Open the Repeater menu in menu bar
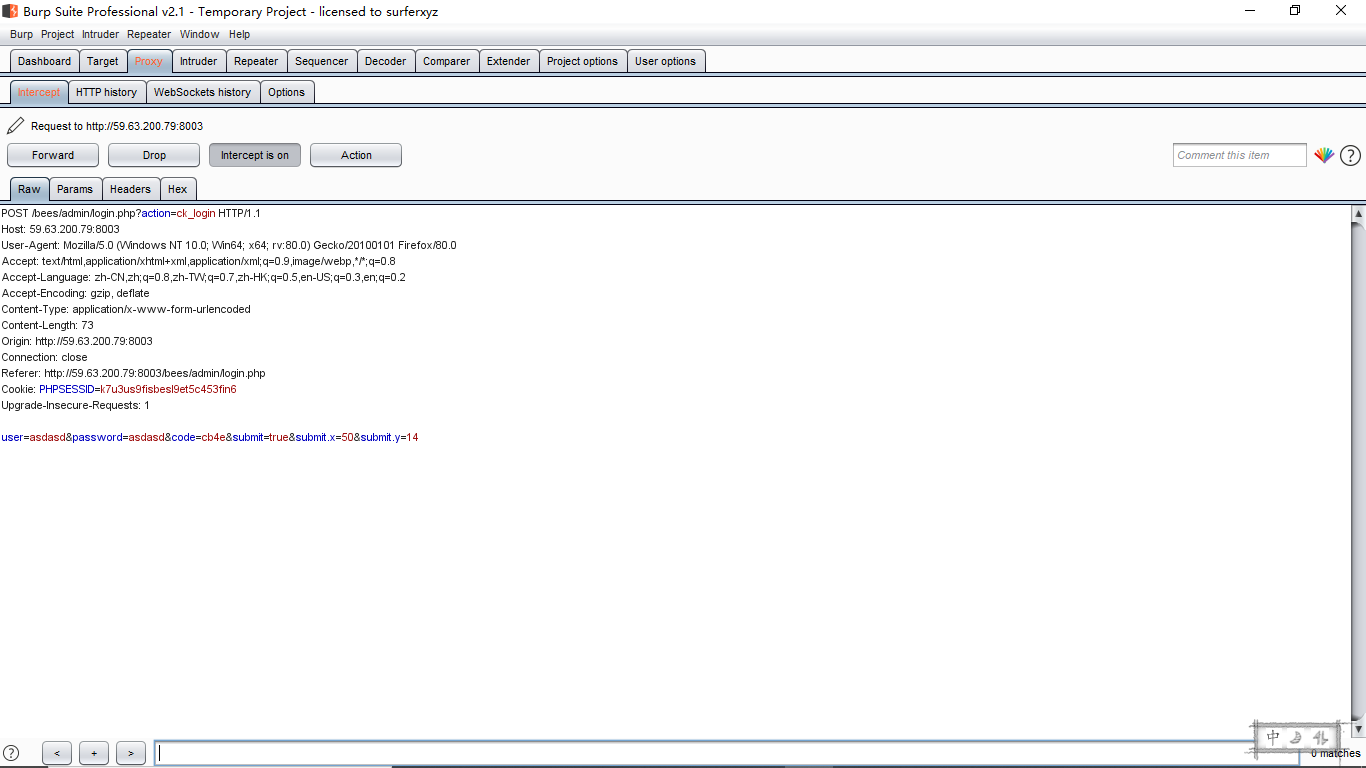This screenshot has width=1366, height=768. point(149,34)
